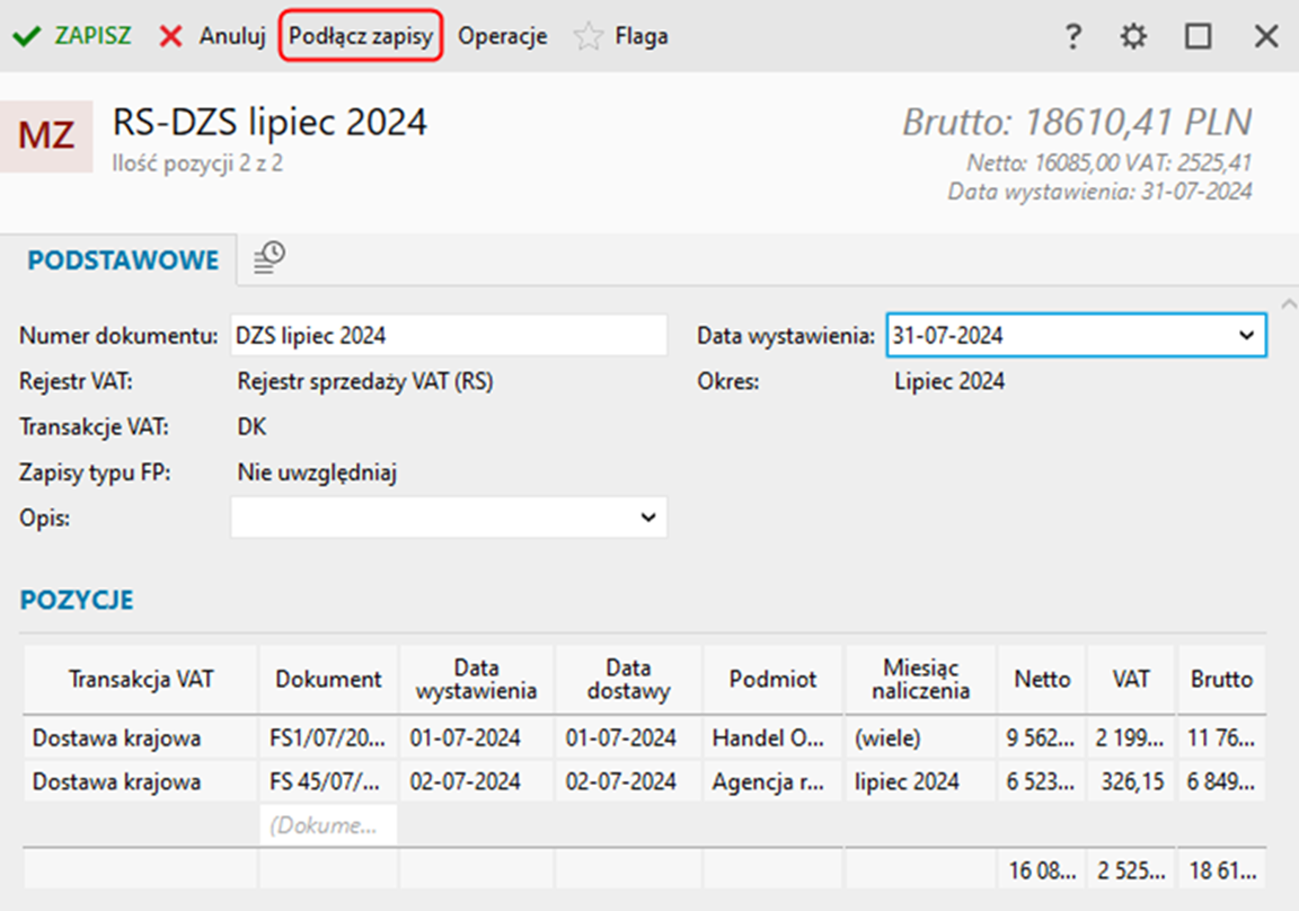Click the Agencja r... podmiot cell
Image resolution: width=1299 pixels, height=911 pixels.
(x=774, y=781)
